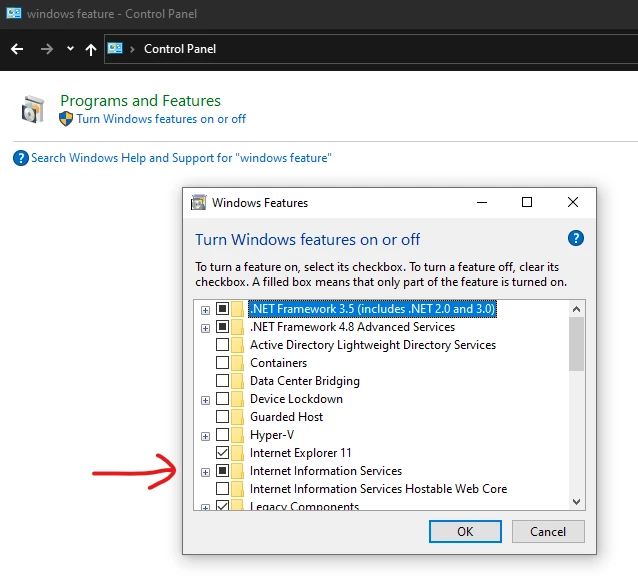Click the features list scroll up arrow
This screenshot has height=586, width=638.
576,309
